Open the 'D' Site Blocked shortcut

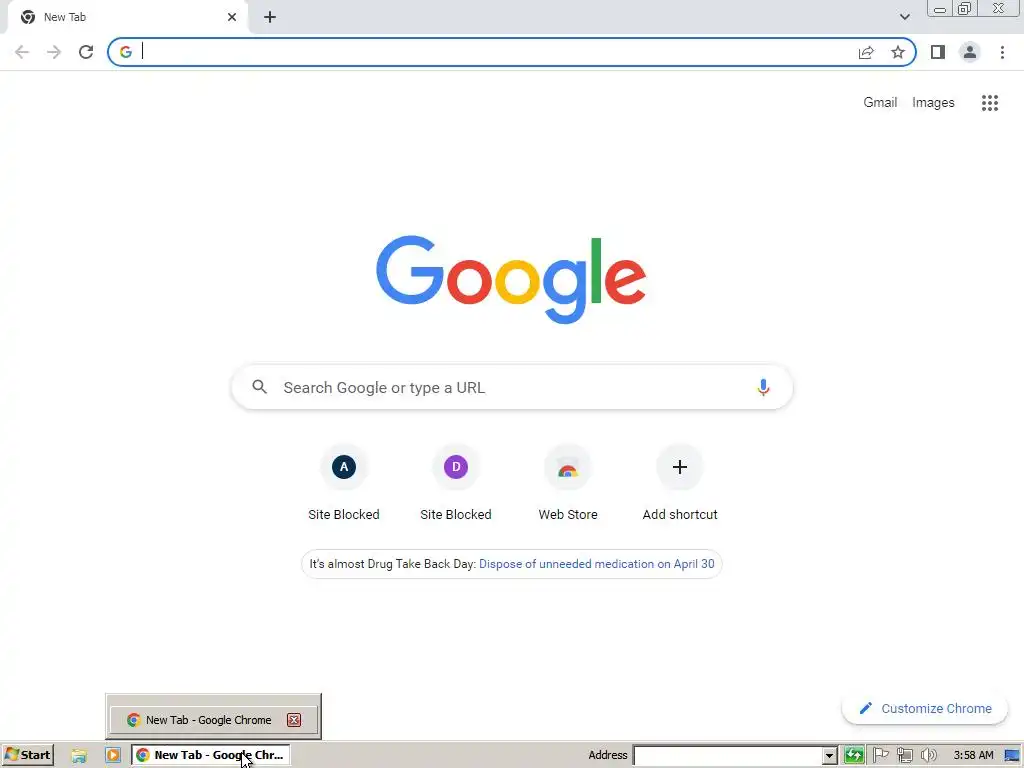click(456, 484)
